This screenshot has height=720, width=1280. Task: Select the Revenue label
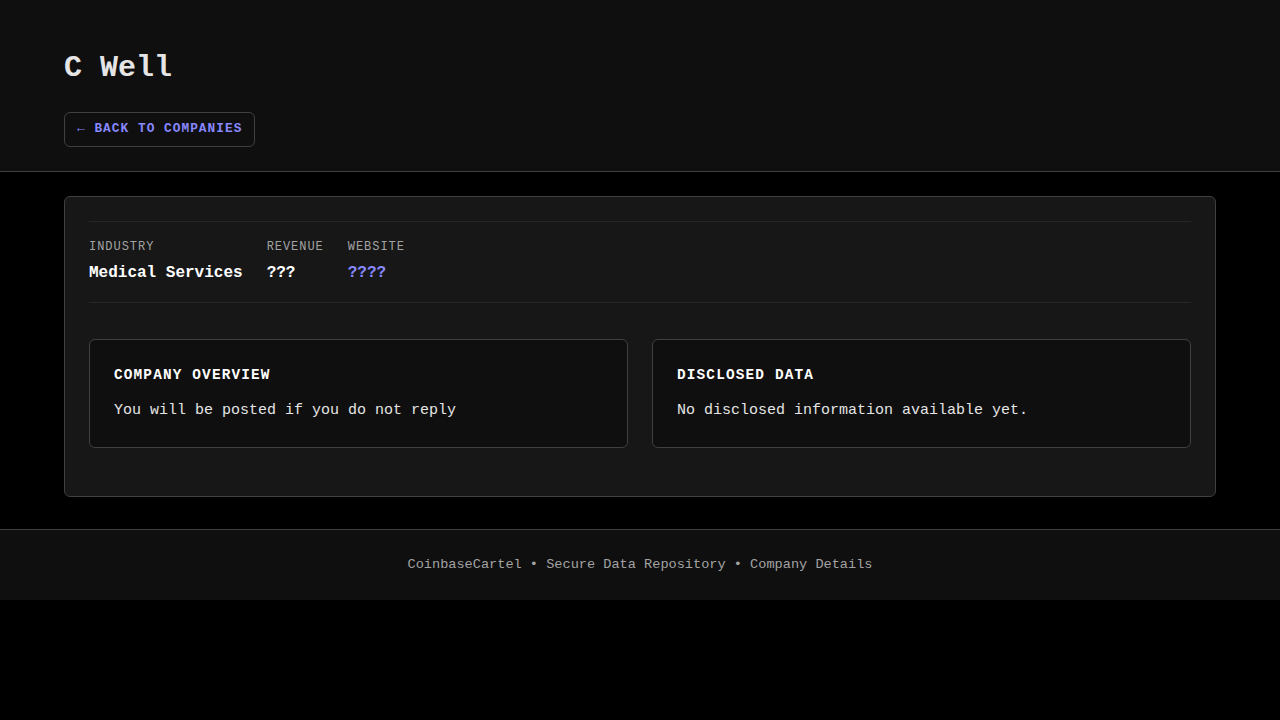click(x=294, y=246)
